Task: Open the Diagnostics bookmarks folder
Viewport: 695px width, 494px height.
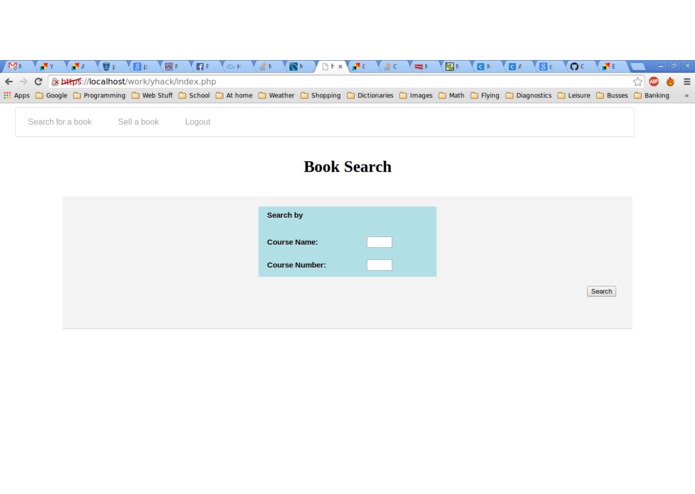Action: [529, 95]
